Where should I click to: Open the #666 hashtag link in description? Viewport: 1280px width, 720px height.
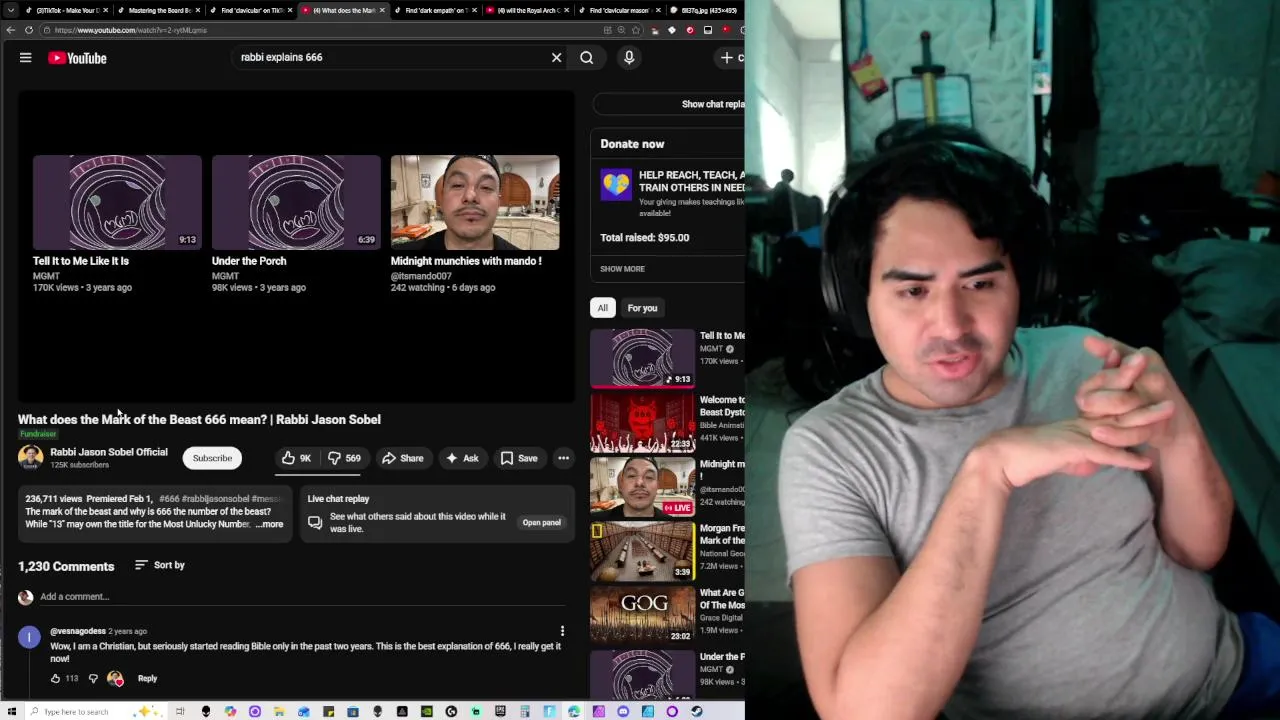(x=169, y=499)
